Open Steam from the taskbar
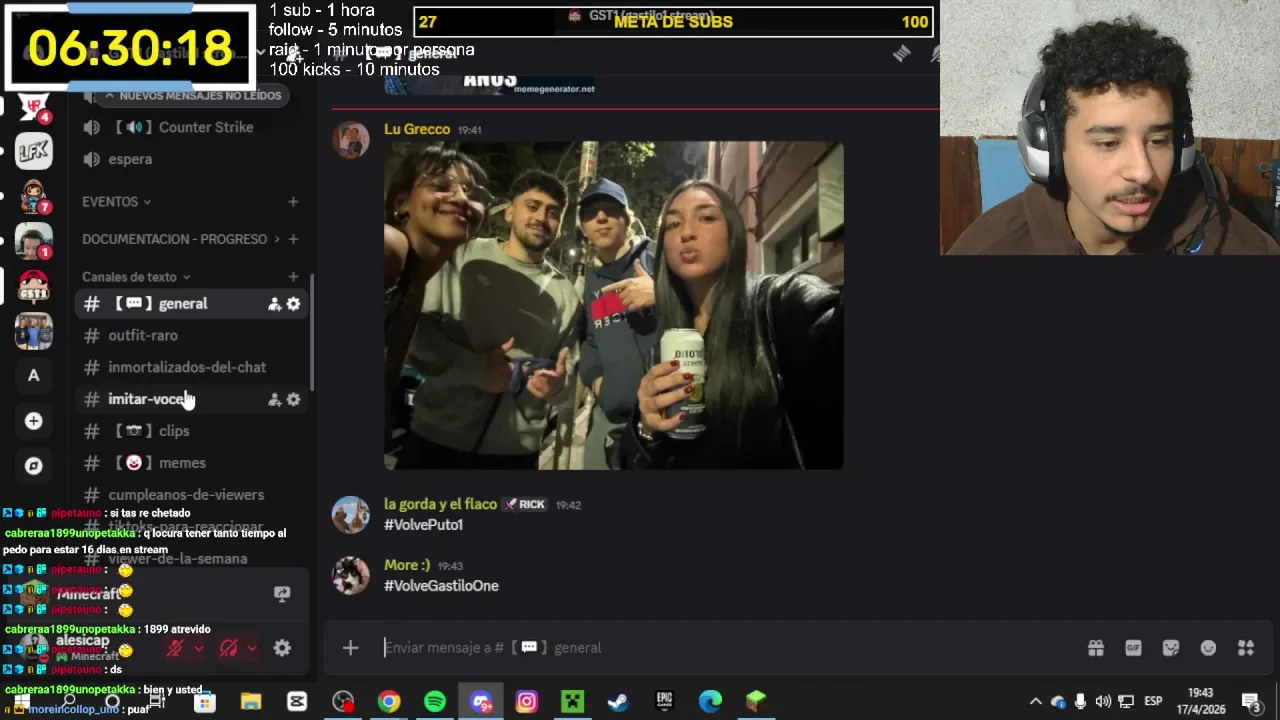Image resolution: width=1280 pixels, height=720 pixels. [x=618, y=702]
